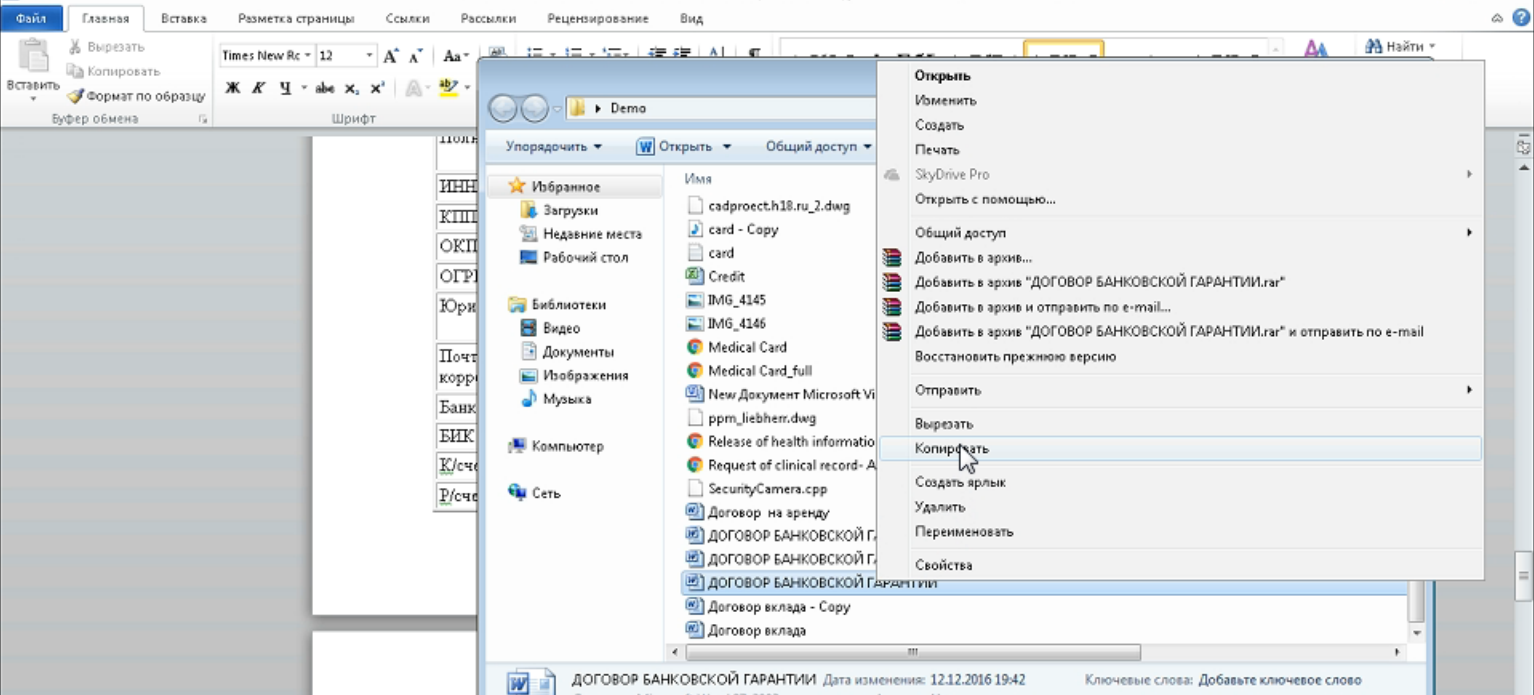
Task: Open text effects glowing A icon
Action: click(x=412, y=88)
